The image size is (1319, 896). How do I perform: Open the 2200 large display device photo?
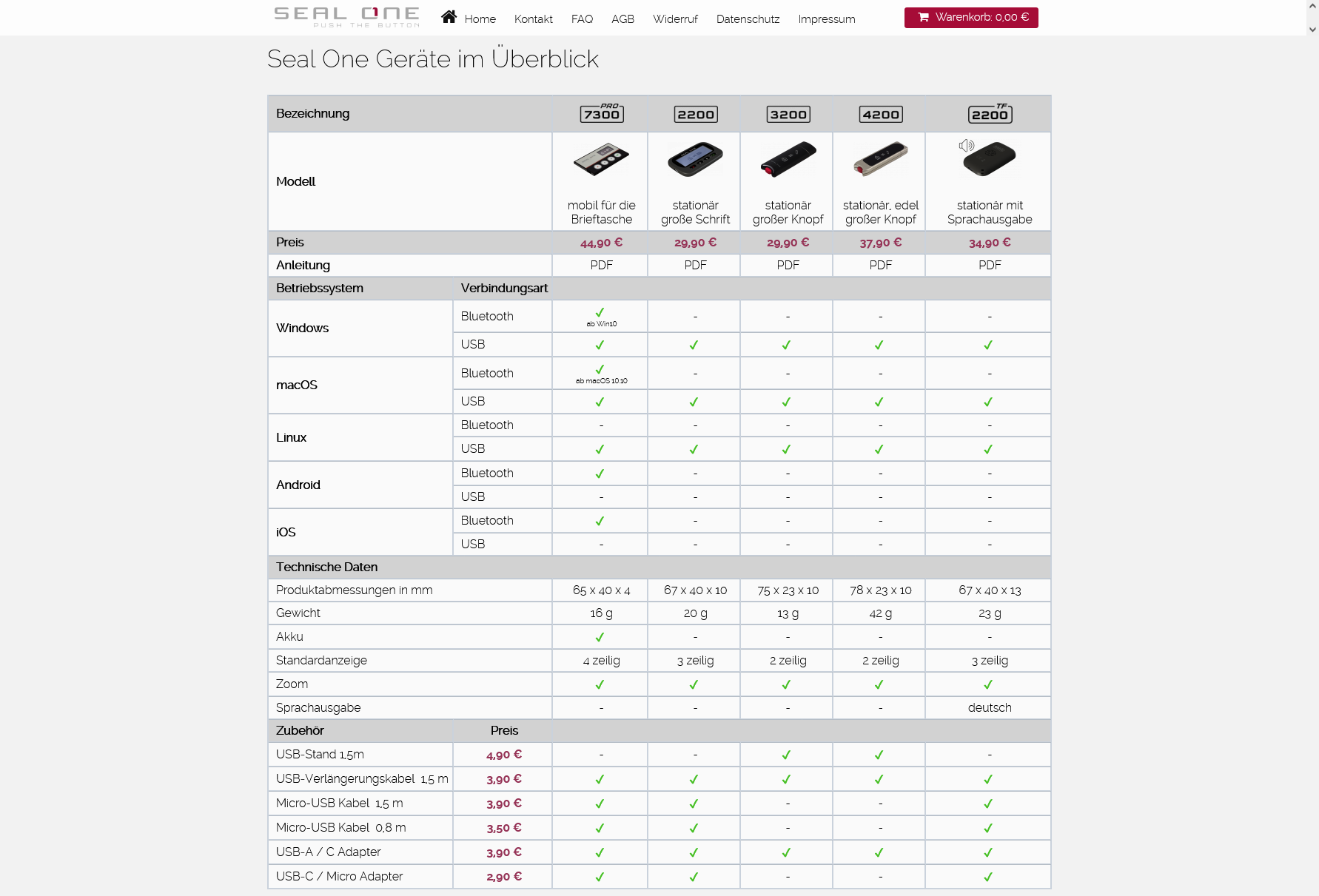tap(695, 159)
